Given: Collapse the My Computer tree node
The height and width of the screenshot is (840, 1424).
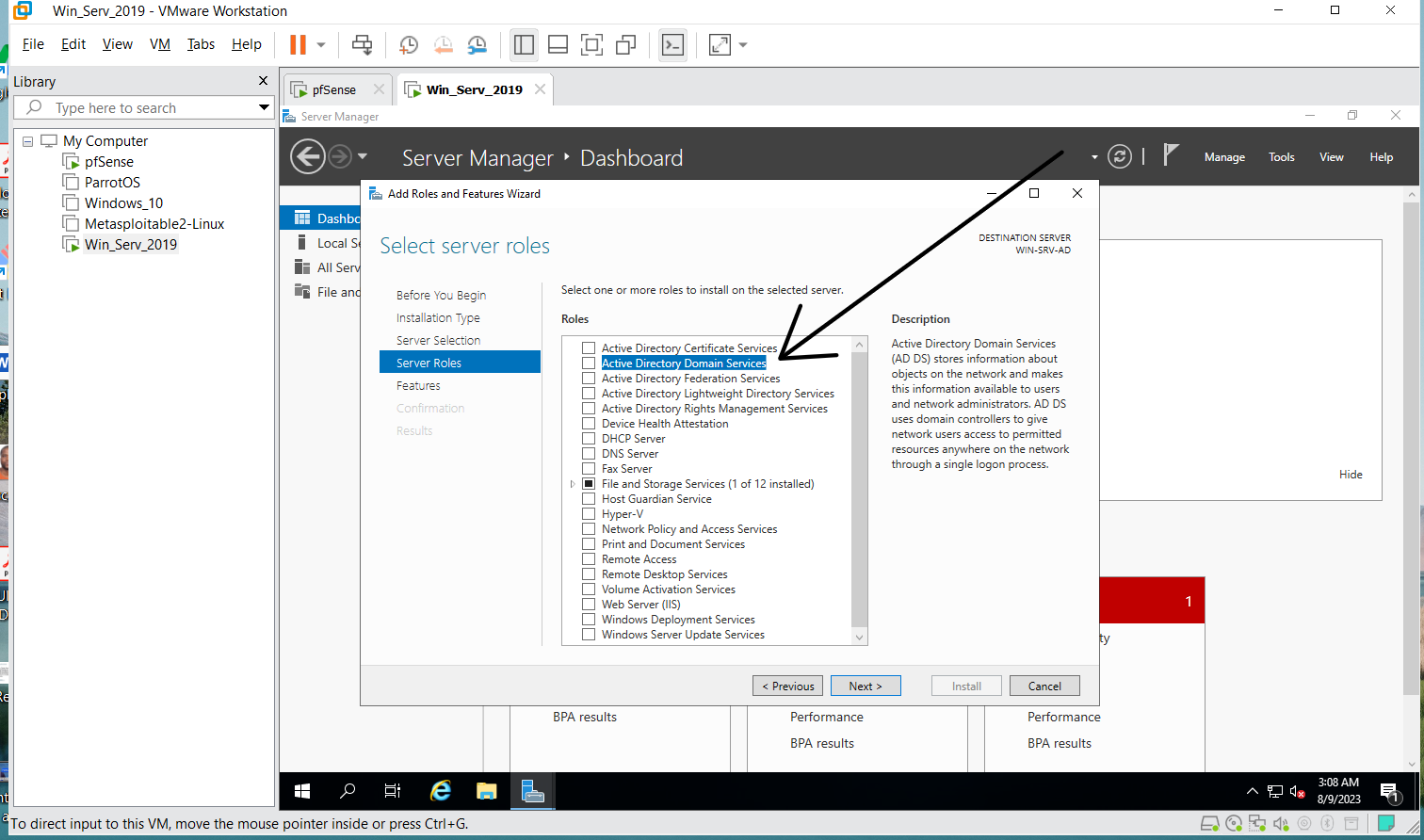Looking at the screenshot, I should 27,141.
